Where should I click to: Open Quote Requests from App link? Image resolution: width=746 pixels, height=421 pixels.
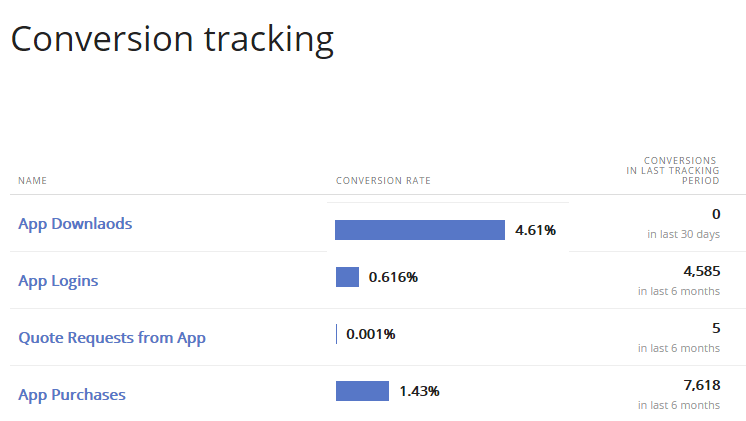click(112, 338)
